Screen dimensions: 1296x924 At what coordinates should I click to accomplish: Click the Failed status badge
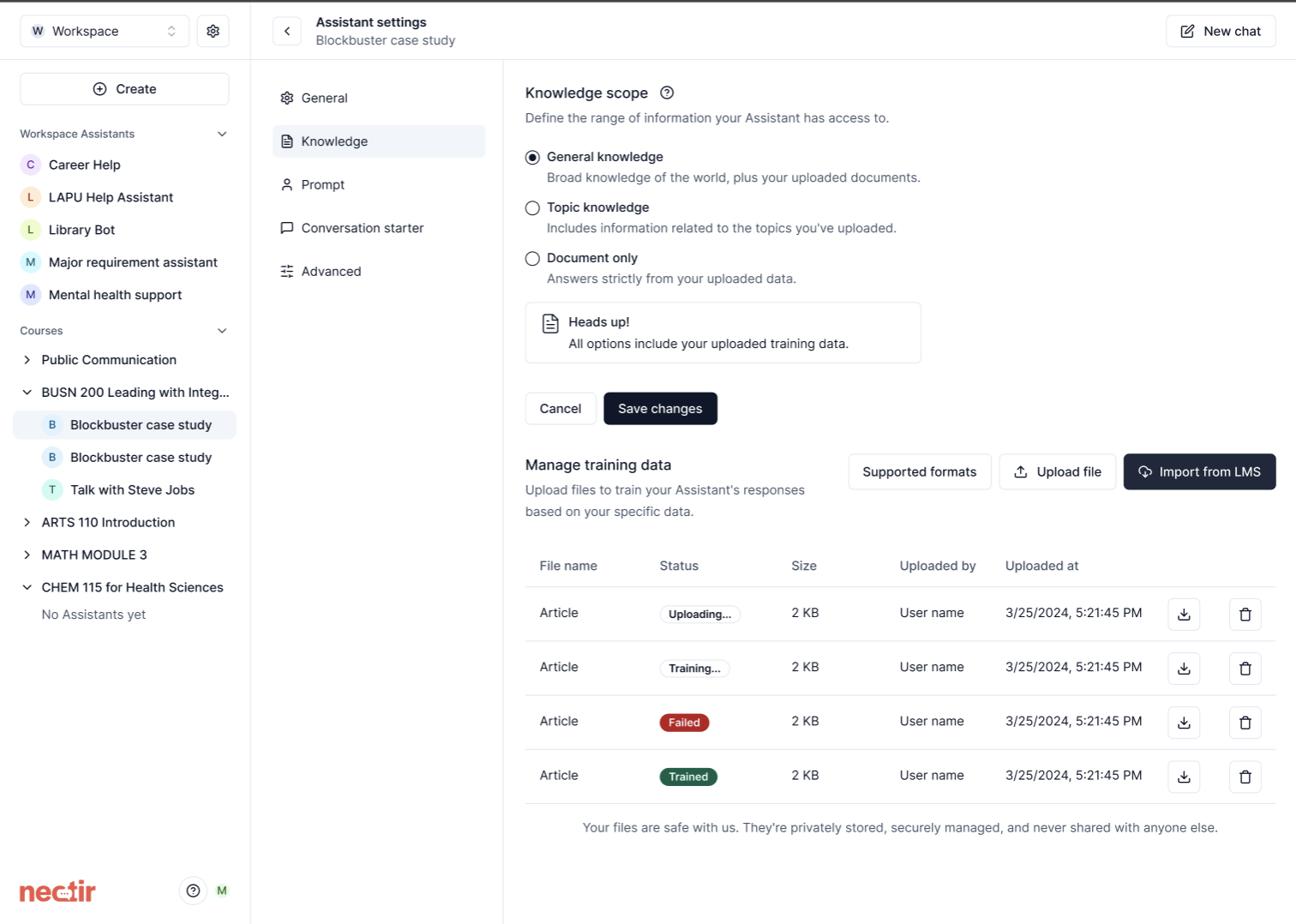(684, 723)
